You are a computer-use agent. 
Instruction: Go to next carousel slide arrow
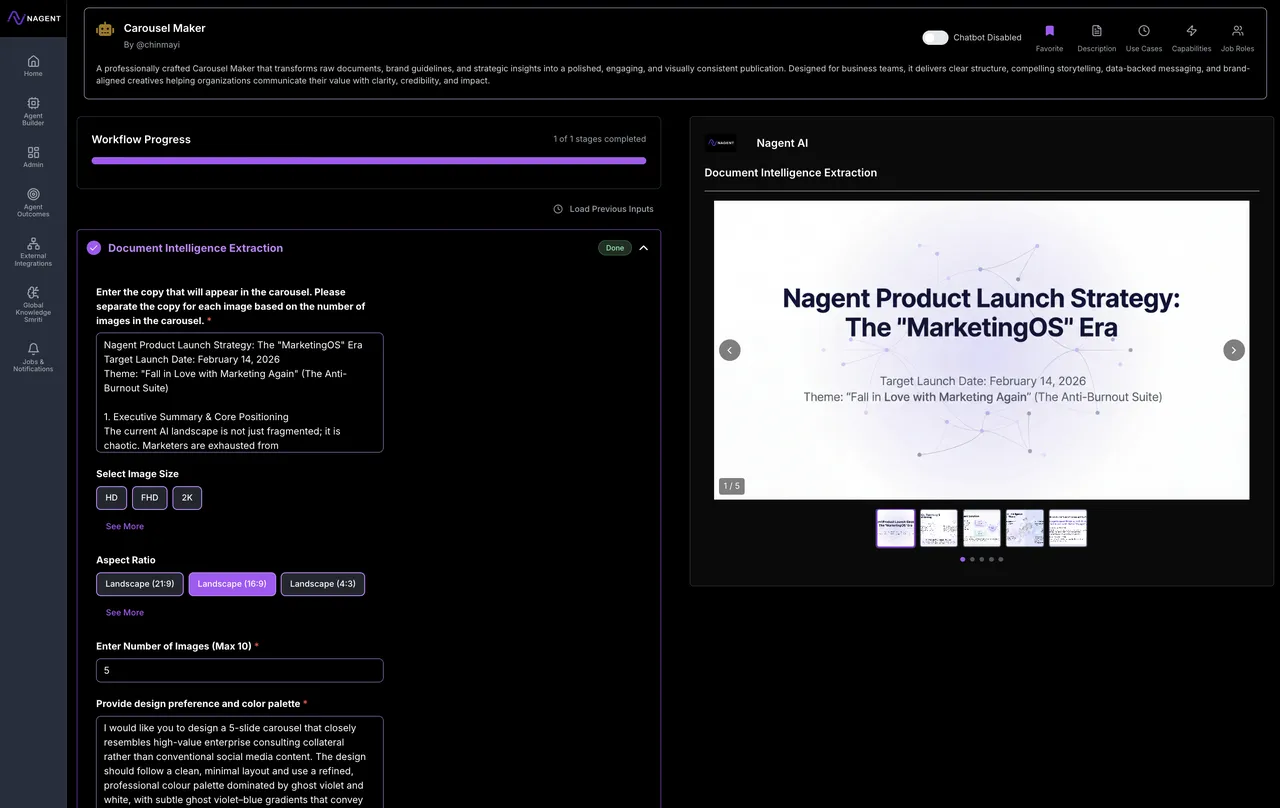1234,350
